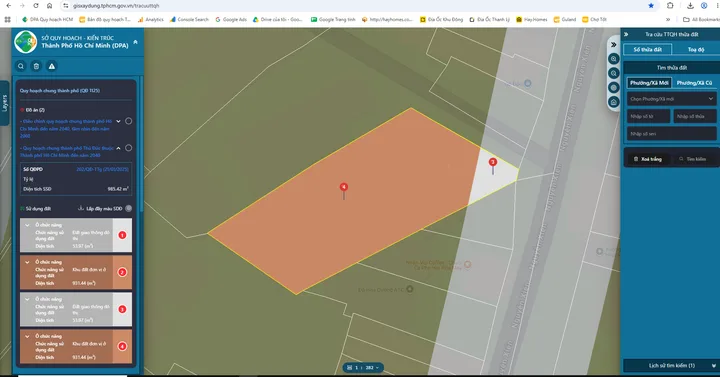This screenshot has height=377, width=720.
Task: Select radio for Điều chỉnh quy hoạch chung plan
Action: point(129,121)
